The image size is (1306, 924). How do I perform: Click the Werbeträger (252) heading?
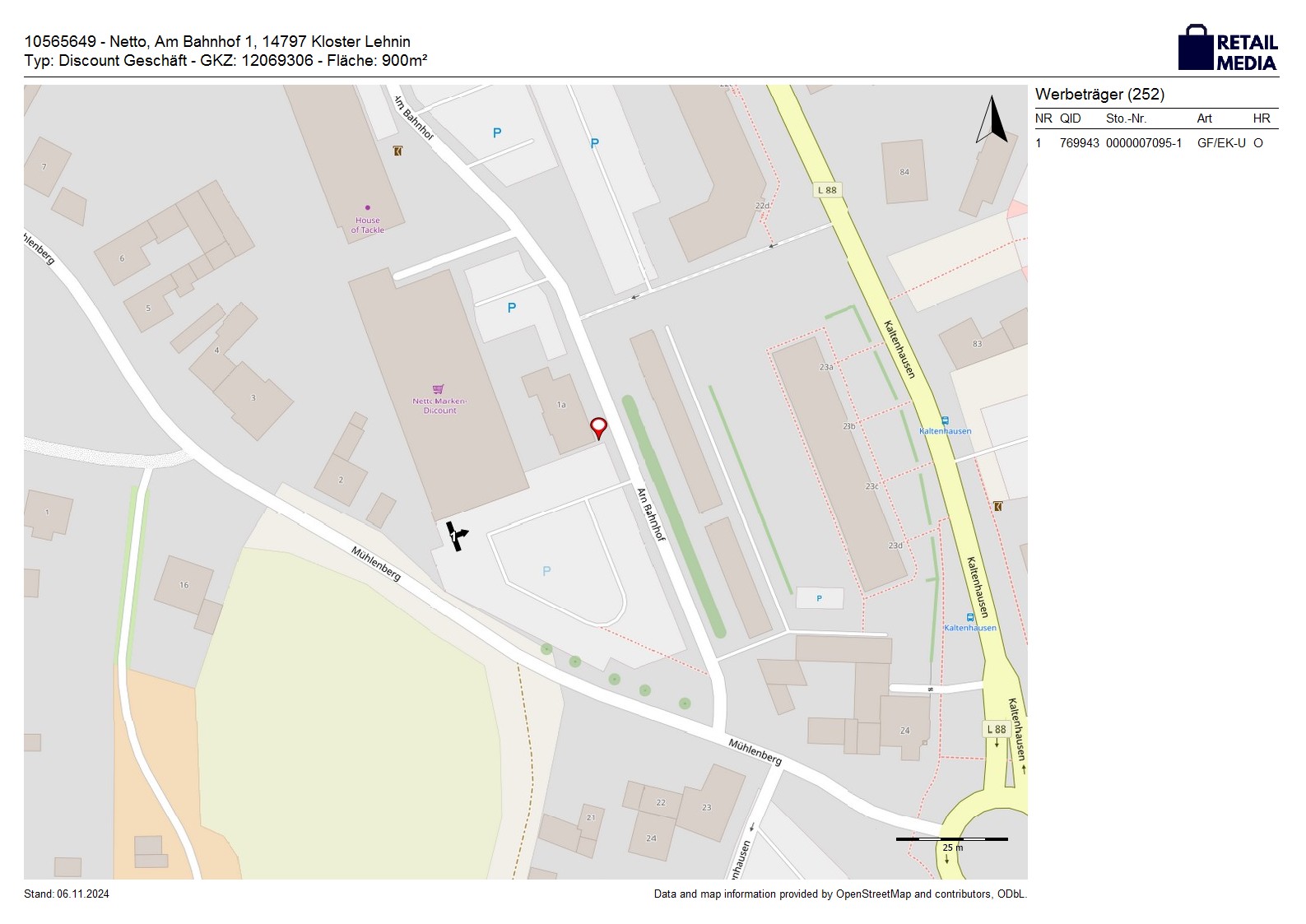coord(1099,95)
